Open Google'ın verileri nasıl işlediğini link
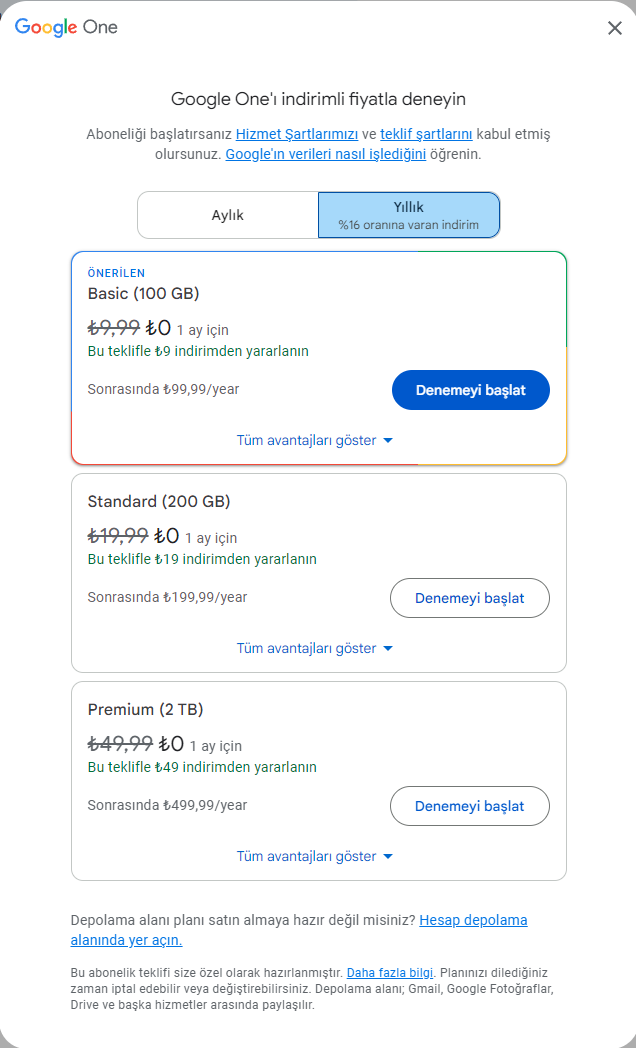This screenshot has height=1048, width=636. (326, 154)
